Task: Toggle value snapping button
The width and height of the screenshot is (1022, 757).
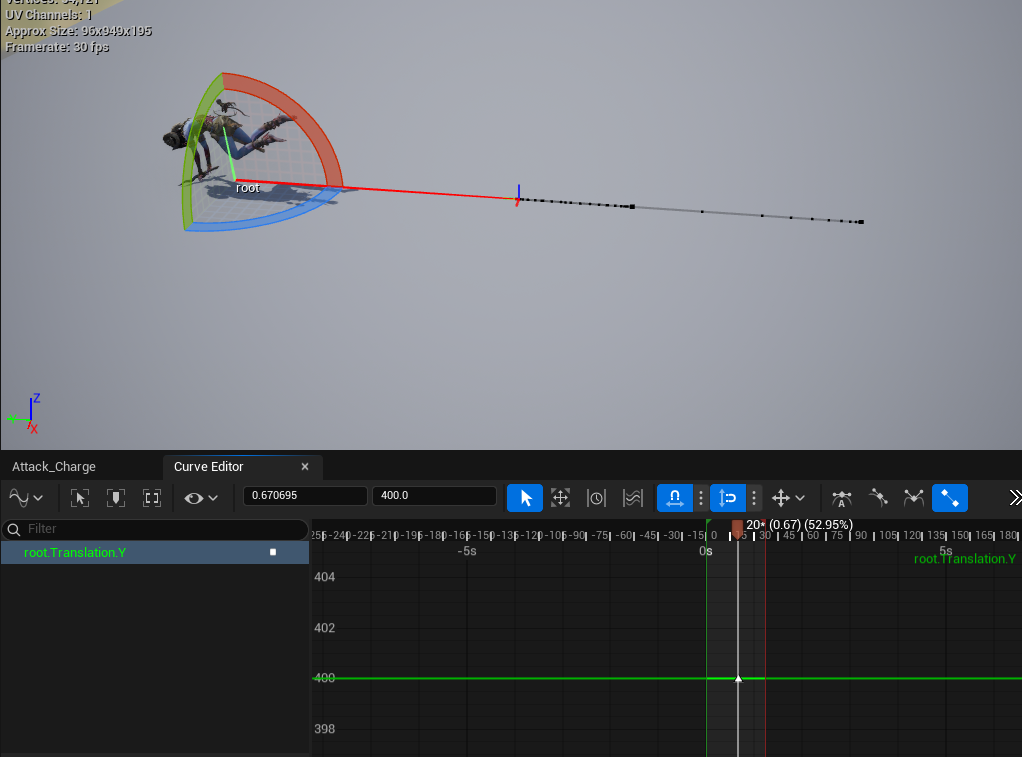Action: point(727,498)
